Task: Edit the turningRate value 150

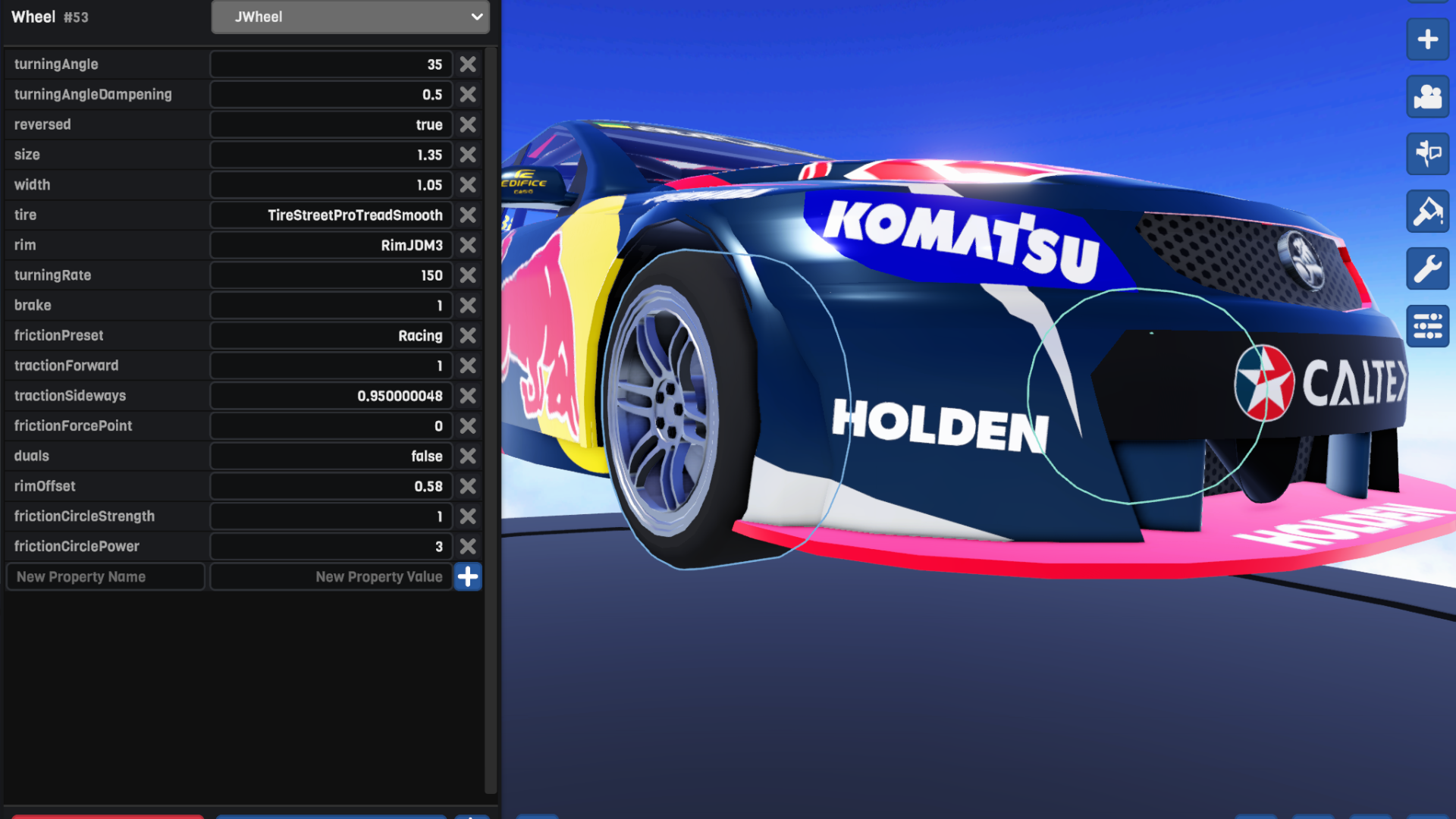Action: [331, 275]
